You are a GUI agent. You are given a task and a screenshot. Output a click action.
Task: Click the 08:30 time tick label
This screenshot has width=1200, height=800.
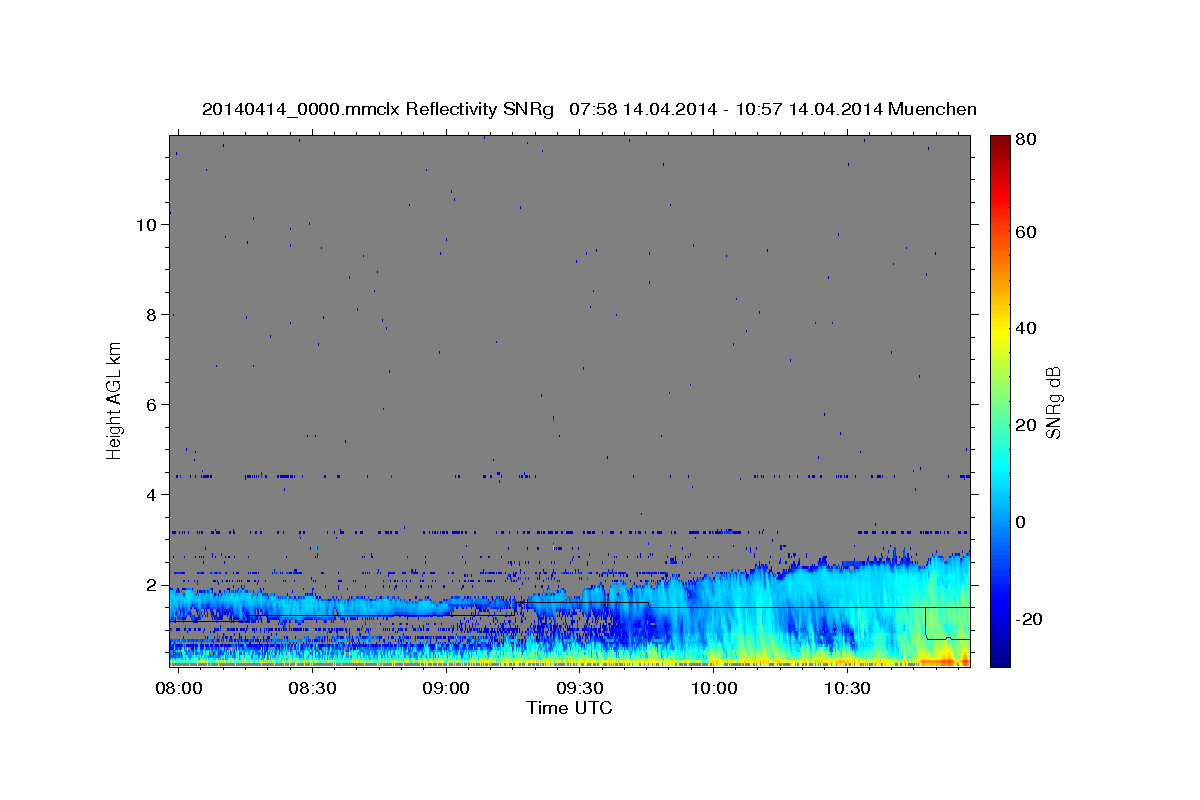[x=311, y=689]
